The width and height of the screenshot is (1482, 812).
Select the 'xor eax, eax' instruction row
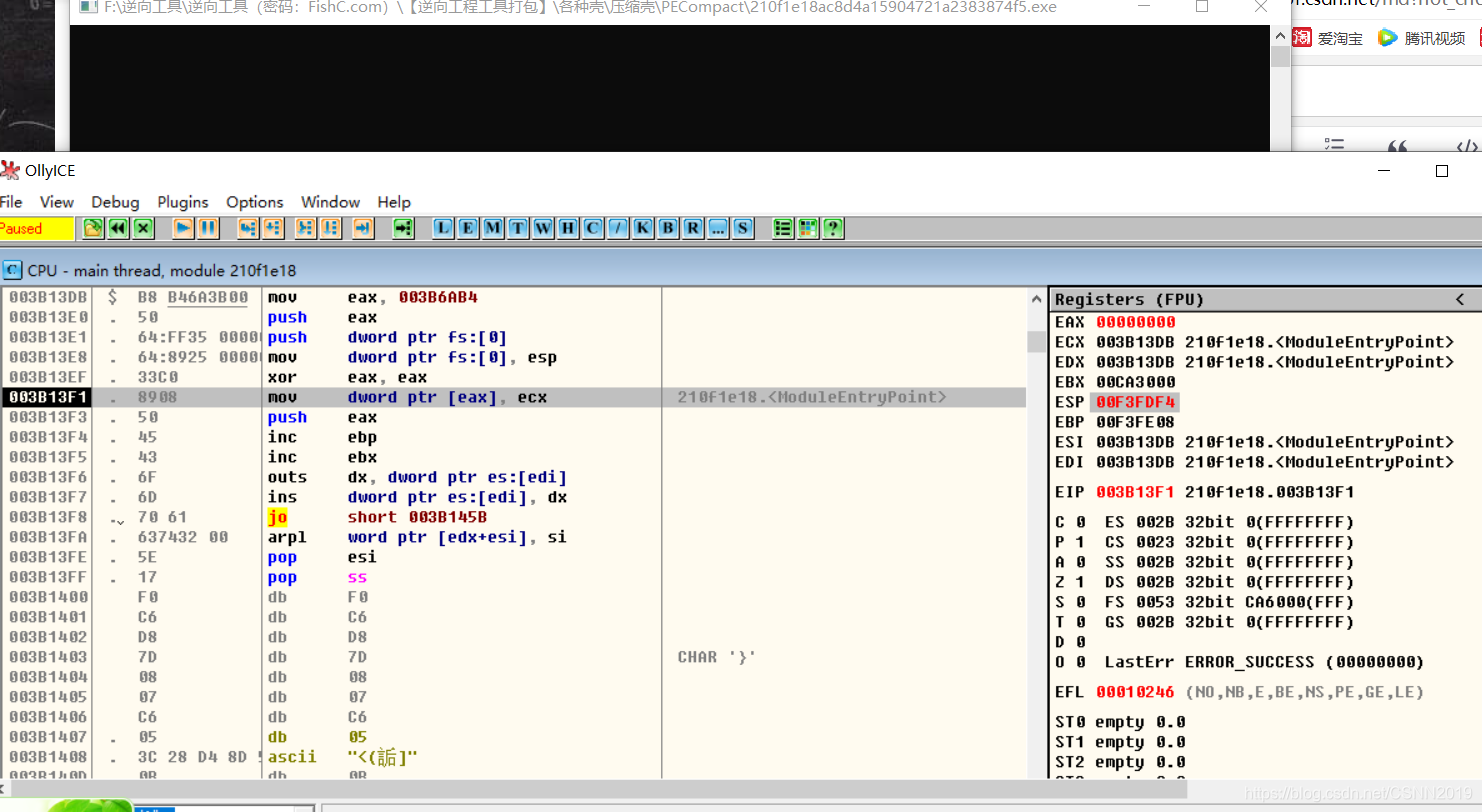[x=514, y=377]
